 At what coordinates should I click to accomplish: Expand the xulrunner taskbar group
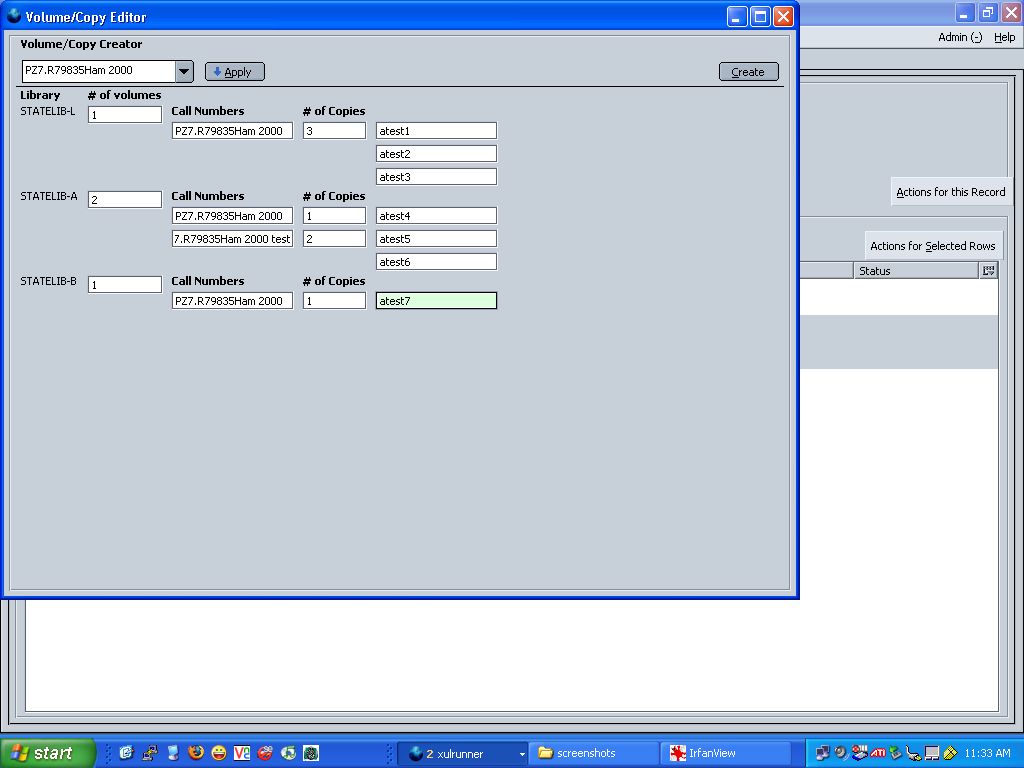coord(465,753)
